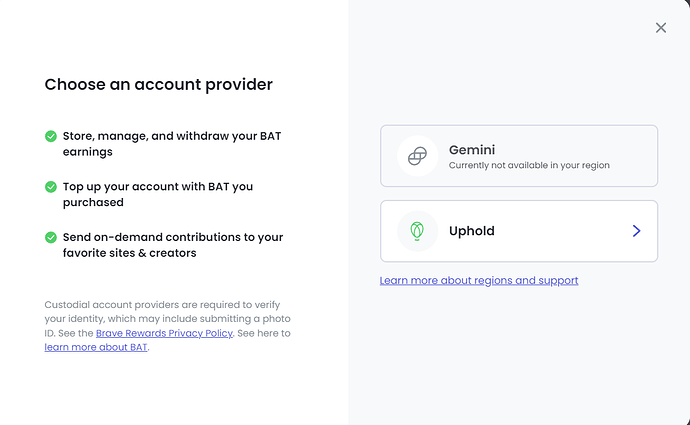Click 'Currently not available in your region' text
The image size is (690, 425).
[529, 165]
